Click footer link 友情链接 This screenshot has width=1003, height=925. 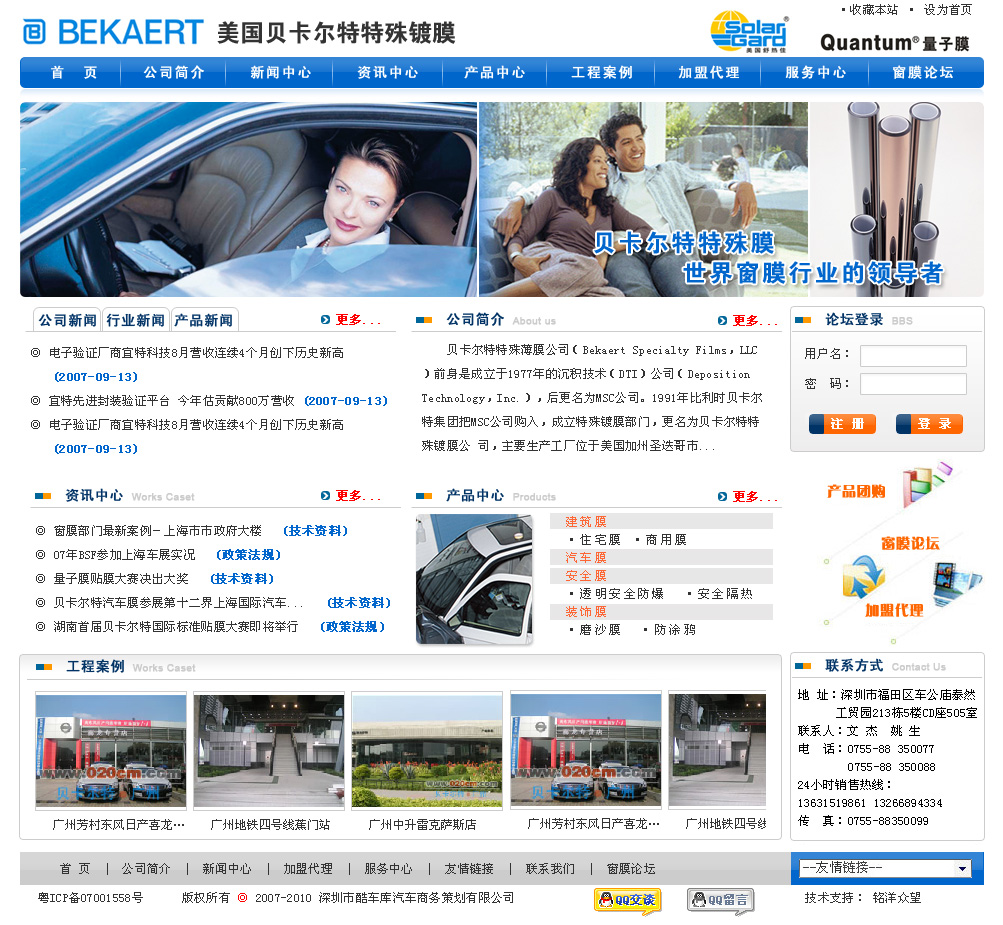point(469,868)
